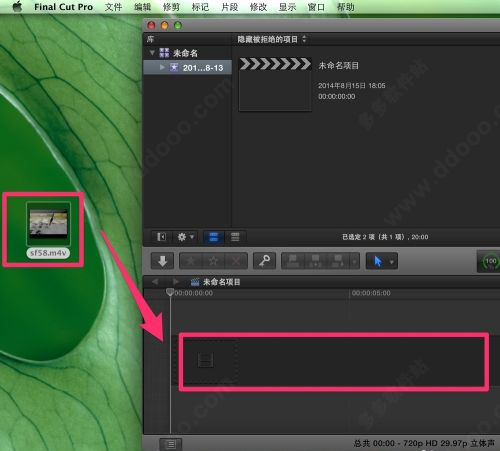Open the gear action menu in browser

point(185,237)
